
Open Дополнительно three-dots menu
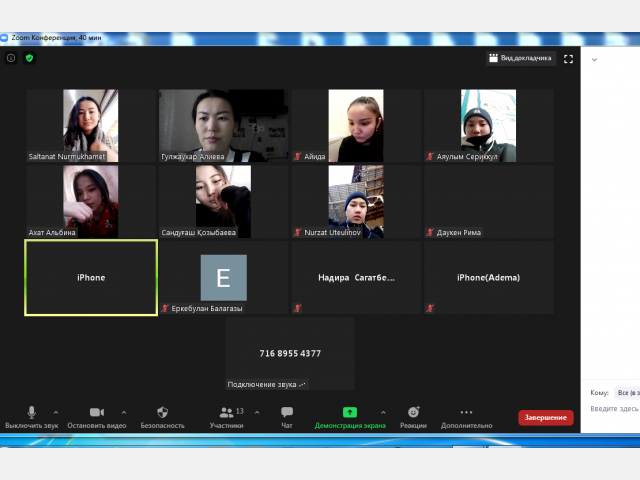click(467, 417)
